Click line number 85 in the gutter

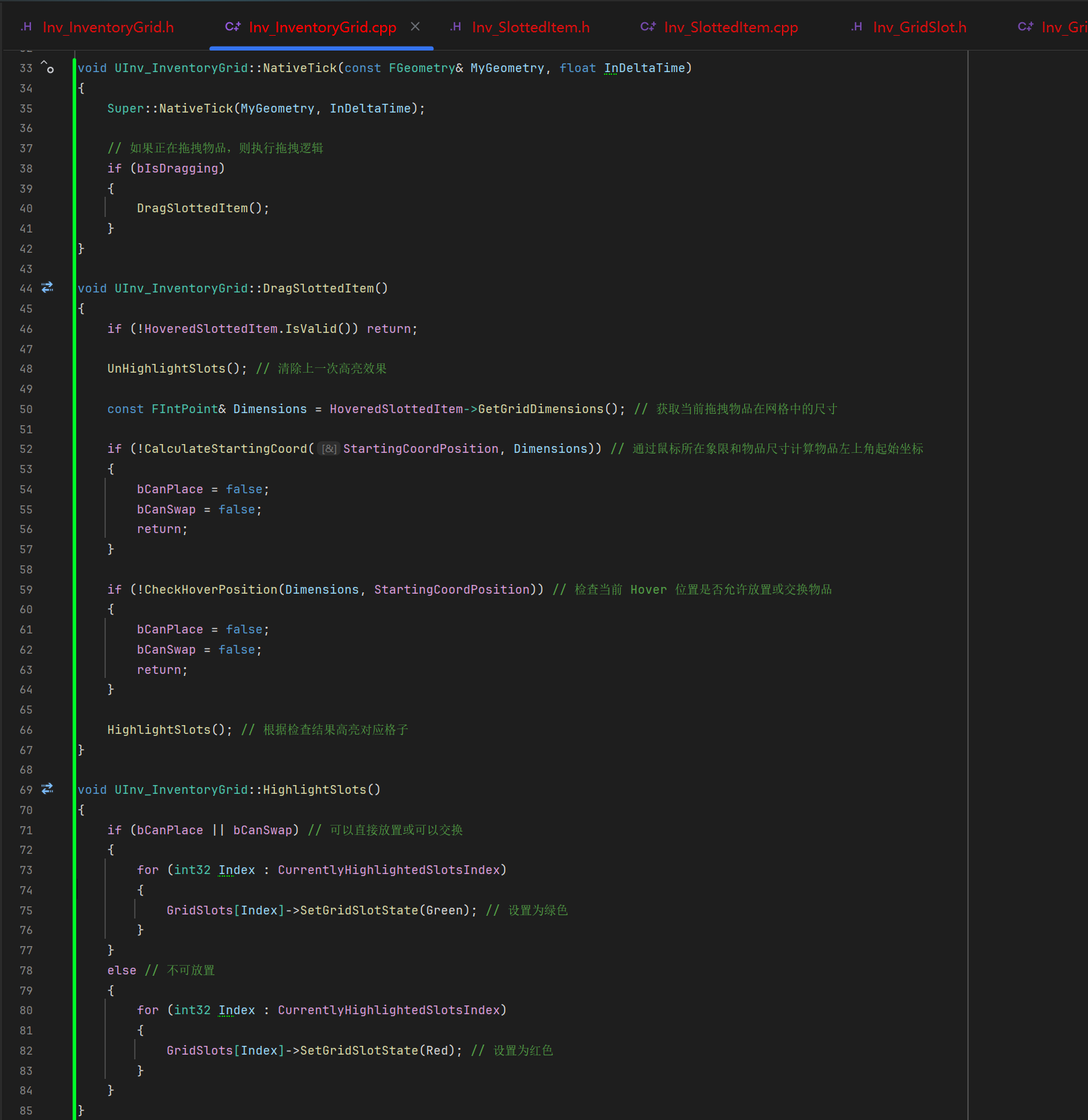[x=26, y=1111]
